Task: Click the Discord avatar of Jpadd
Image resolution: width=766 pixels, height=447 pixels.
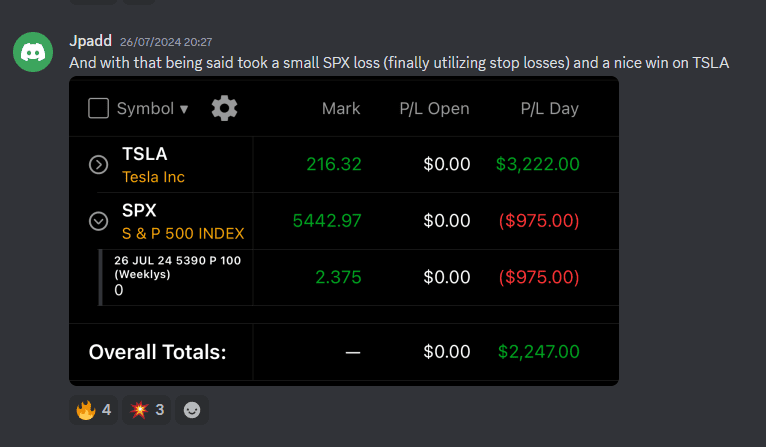Action: pyautogui.click(x=33, y=51)
